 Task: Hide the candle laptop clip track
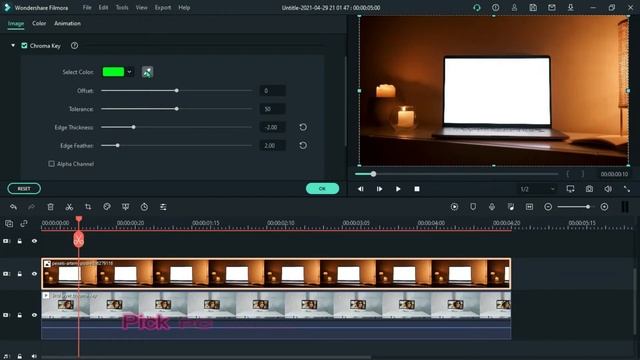pyautogui.click(x=34, y=274)
